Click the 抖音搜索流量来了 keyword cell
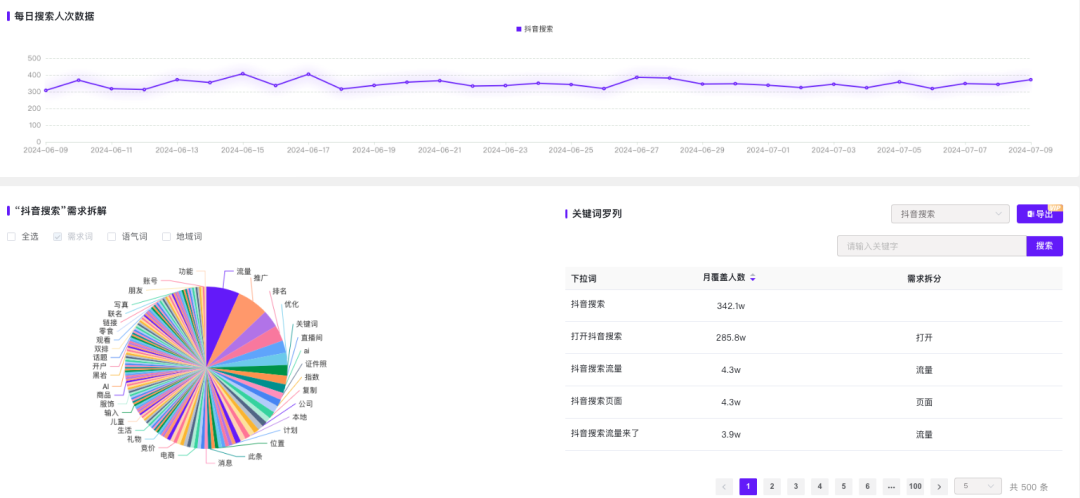The width and height of the screenshot is (1080, 498). [605, 433]
